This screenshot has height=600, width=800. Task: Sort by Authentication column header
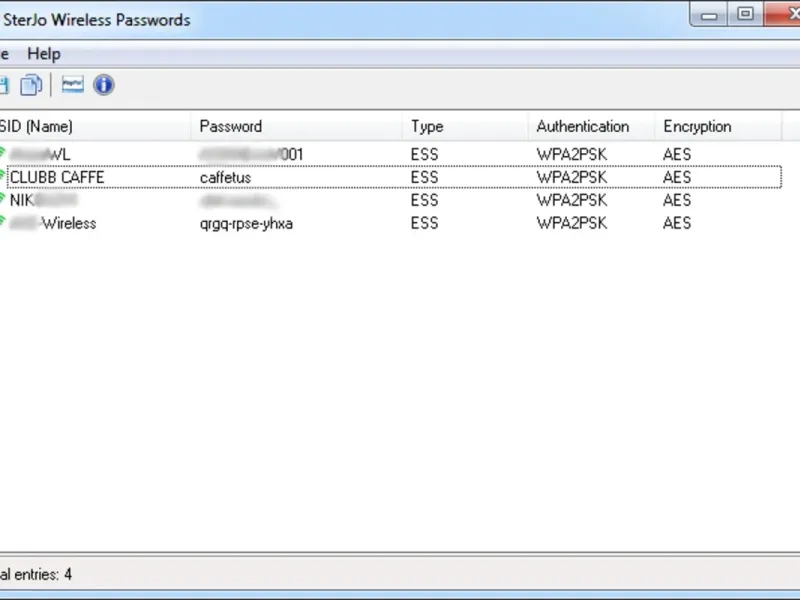pos(591,126)
